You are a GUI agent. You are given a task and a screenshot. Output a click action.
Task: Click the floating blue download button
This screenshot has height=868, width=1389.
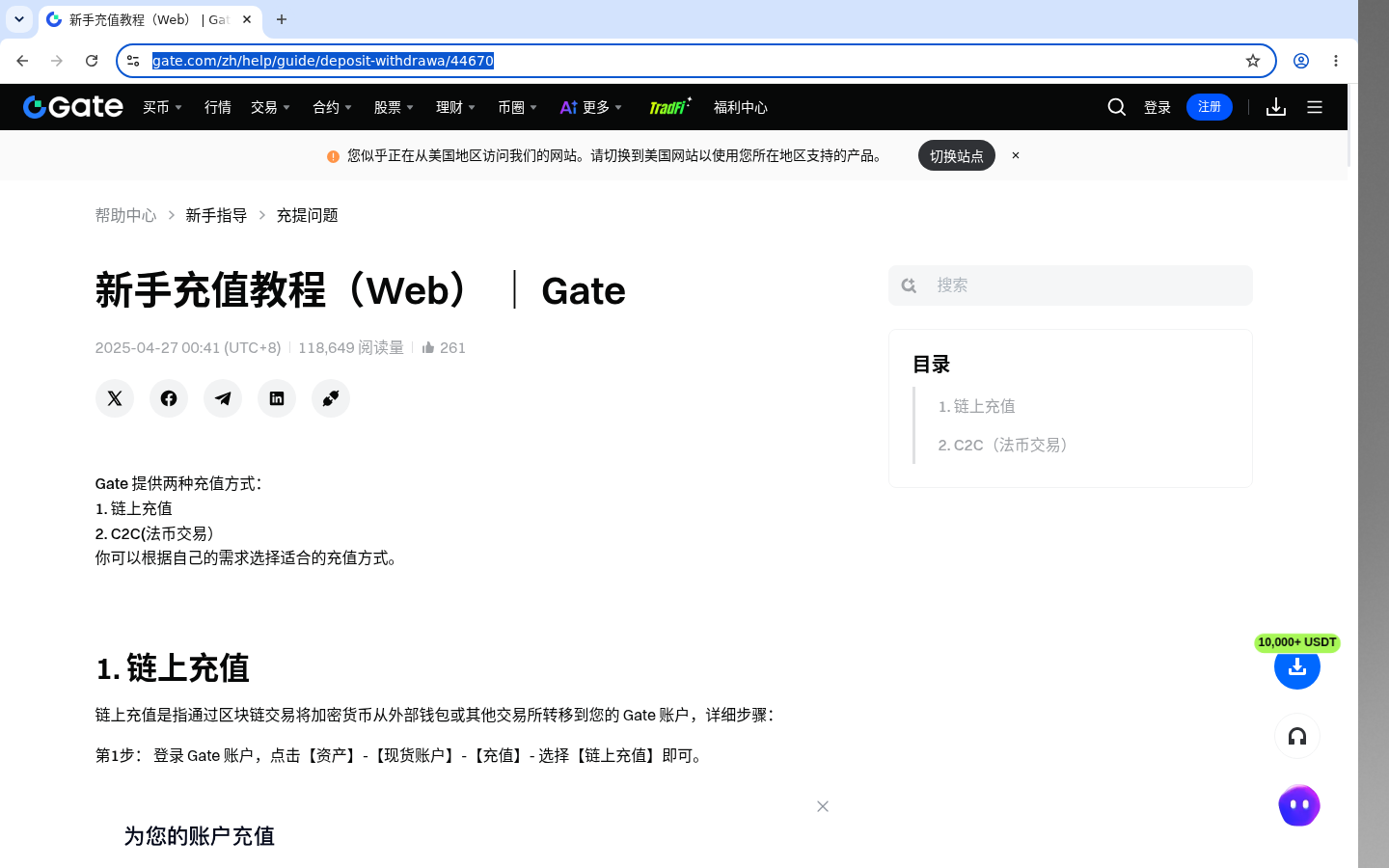1297,666
